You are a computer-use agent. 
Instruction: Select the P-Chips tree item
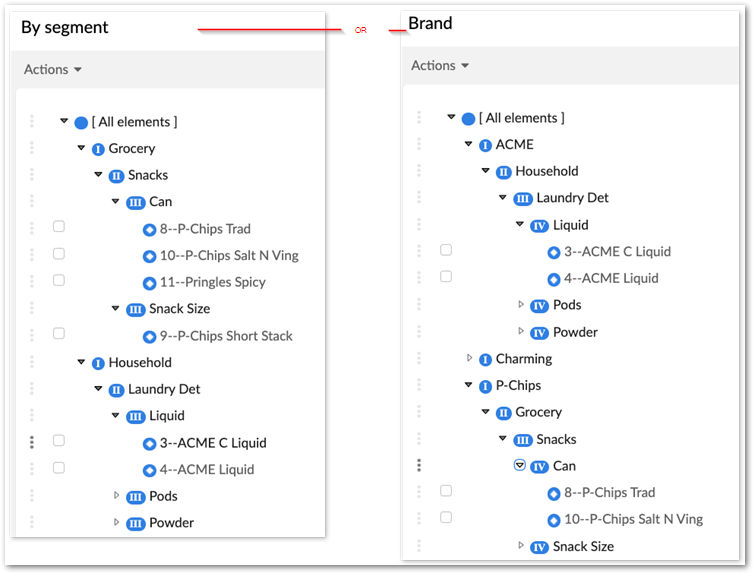(x=518, y=386)
